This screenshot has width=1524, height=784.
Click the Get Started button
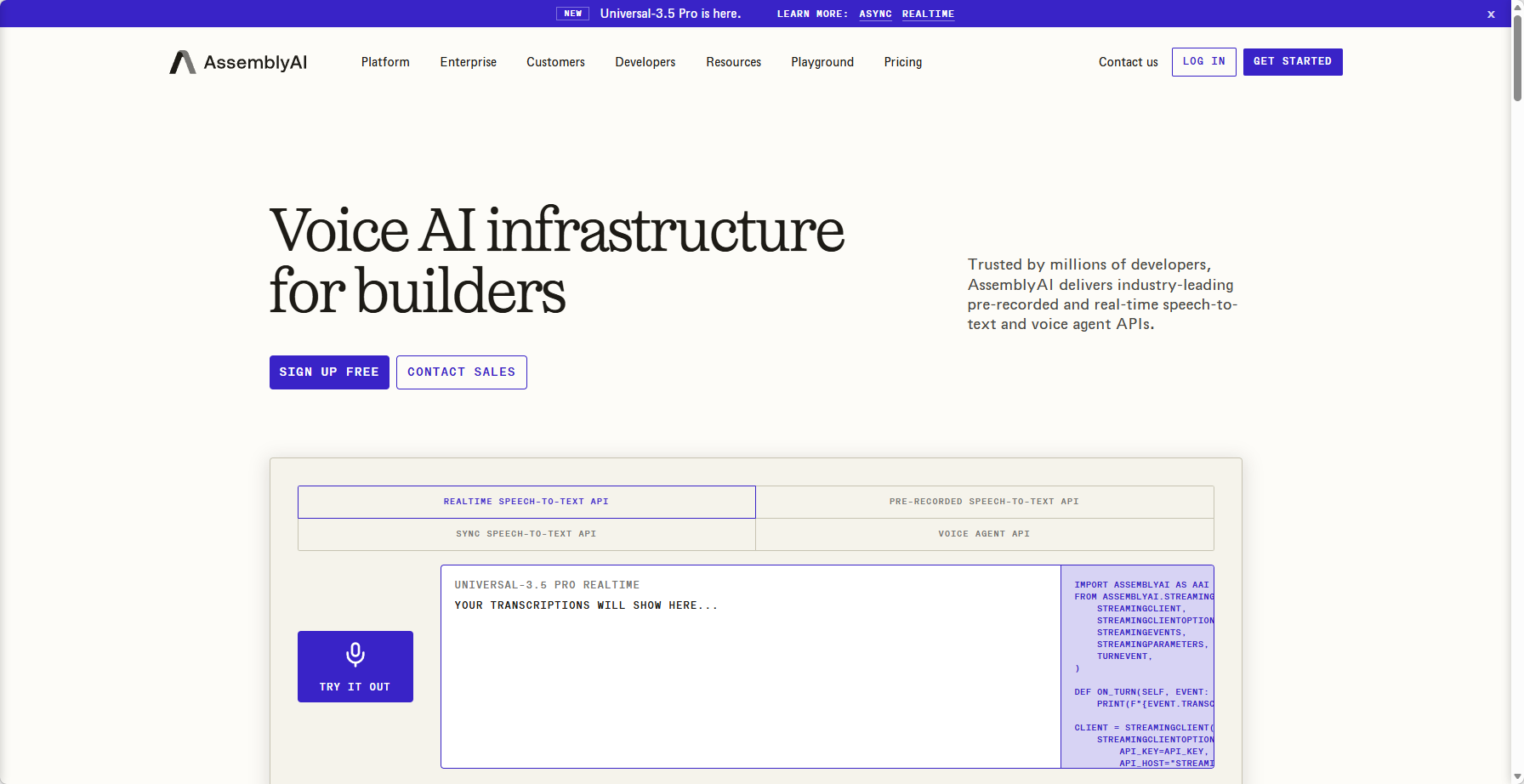tap(1293, 62)
